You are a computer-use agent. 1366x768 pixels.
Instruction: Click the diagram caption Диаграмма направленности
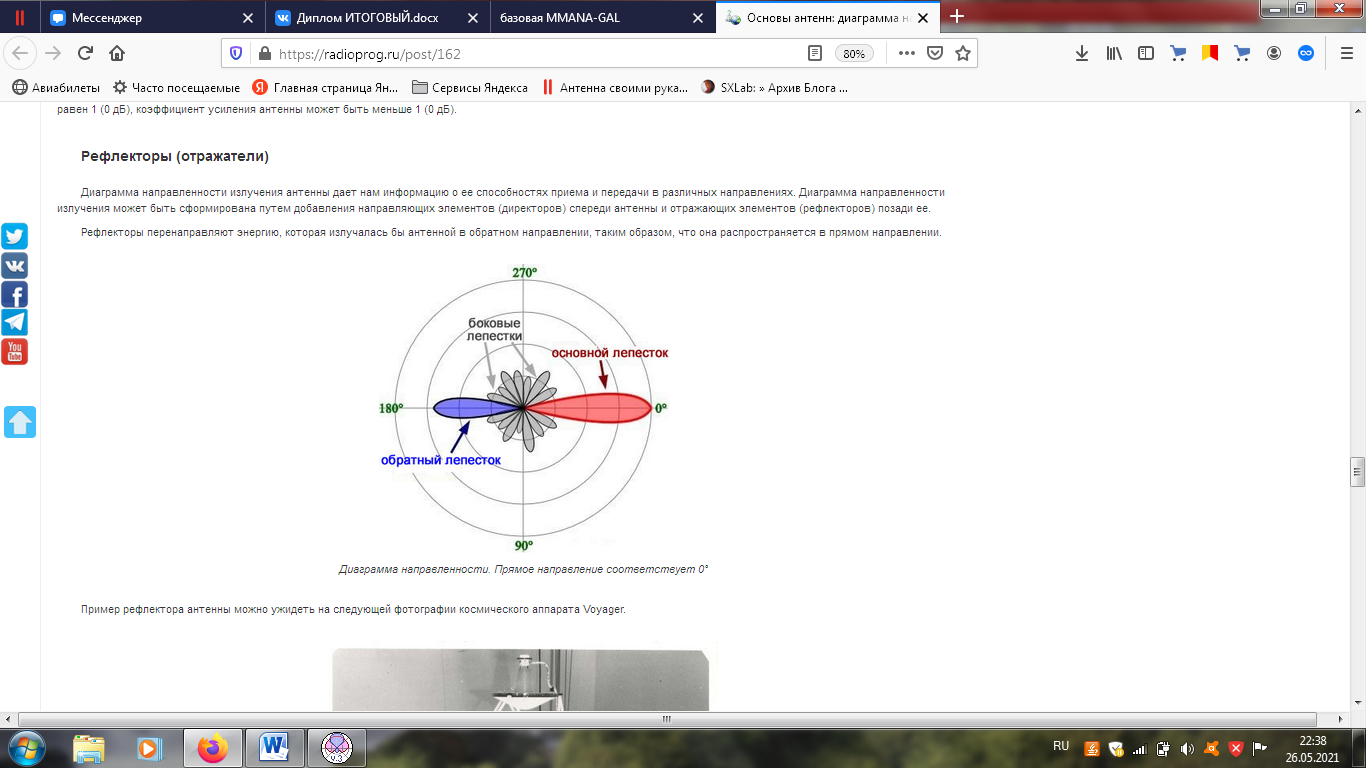point(523,569)
